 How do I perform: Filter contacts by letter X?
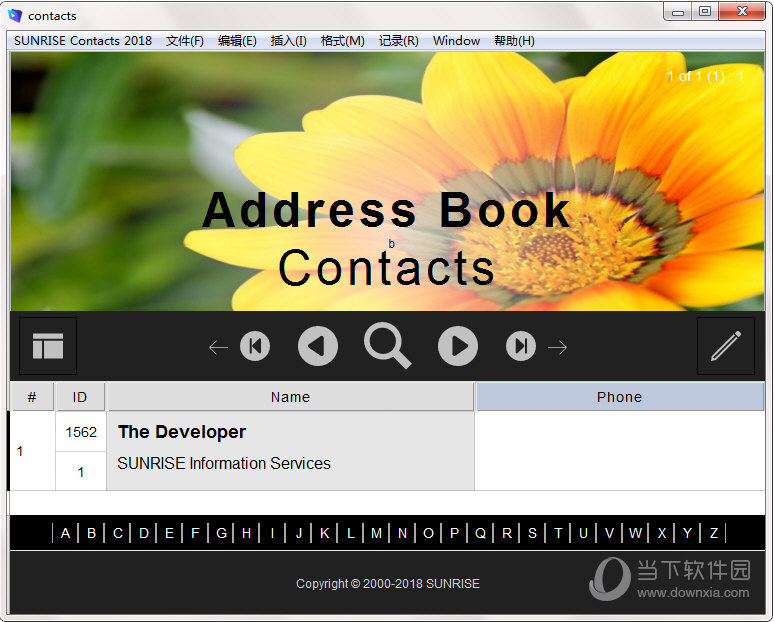(x=661, y=533)
